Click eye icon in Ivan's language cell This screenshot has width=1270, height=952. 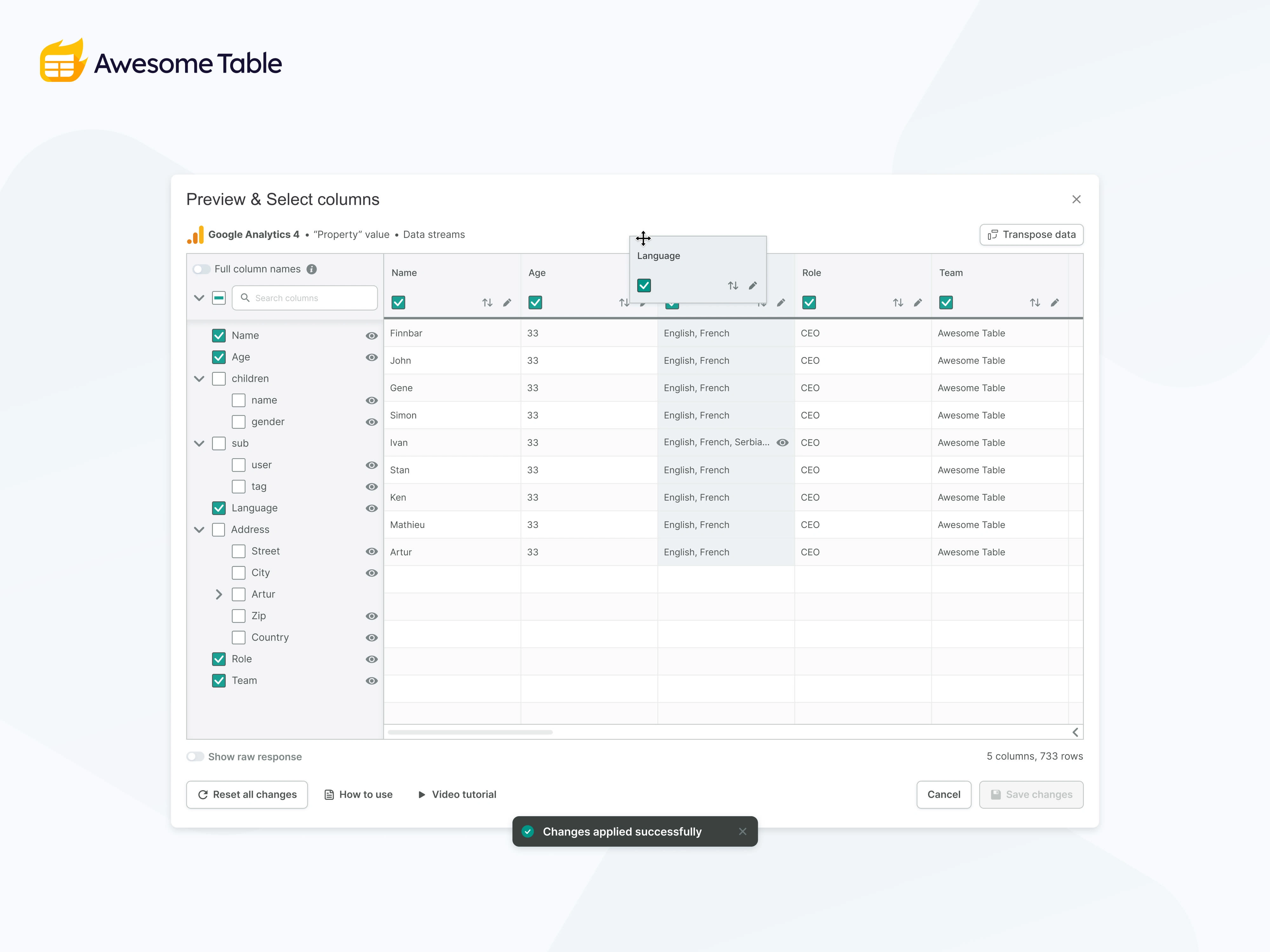pos(782,442)
